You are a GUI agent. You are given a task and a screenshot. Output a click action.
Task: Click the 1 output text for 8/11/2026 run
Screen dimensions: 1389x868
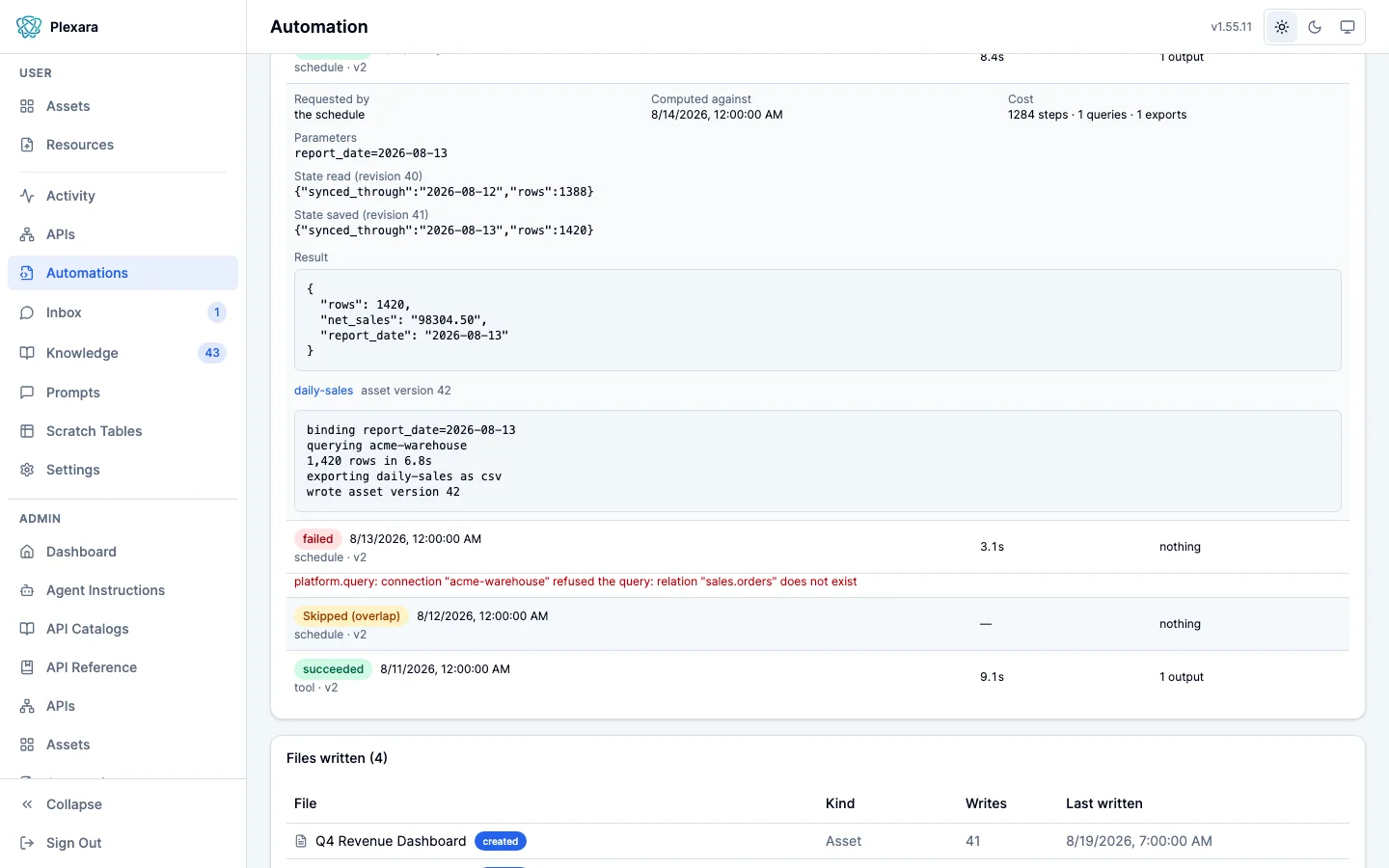click(1182, 677)
